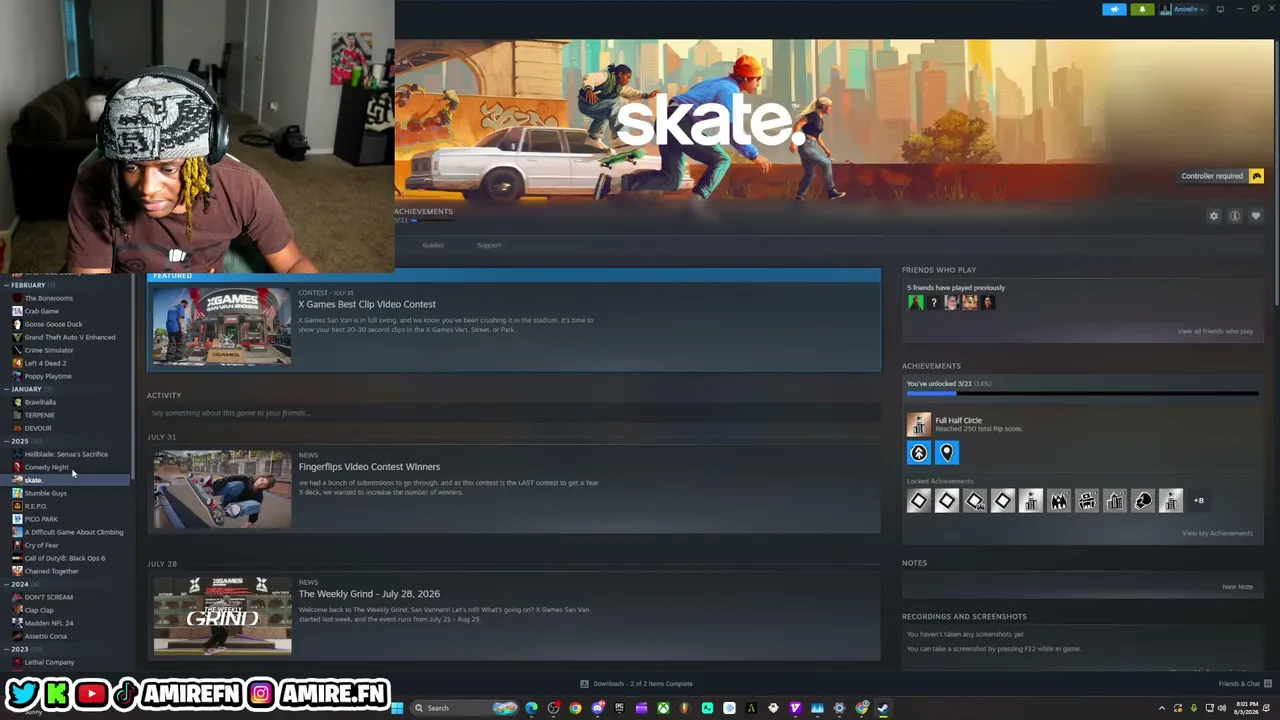Click View all friends who play

1215,331
